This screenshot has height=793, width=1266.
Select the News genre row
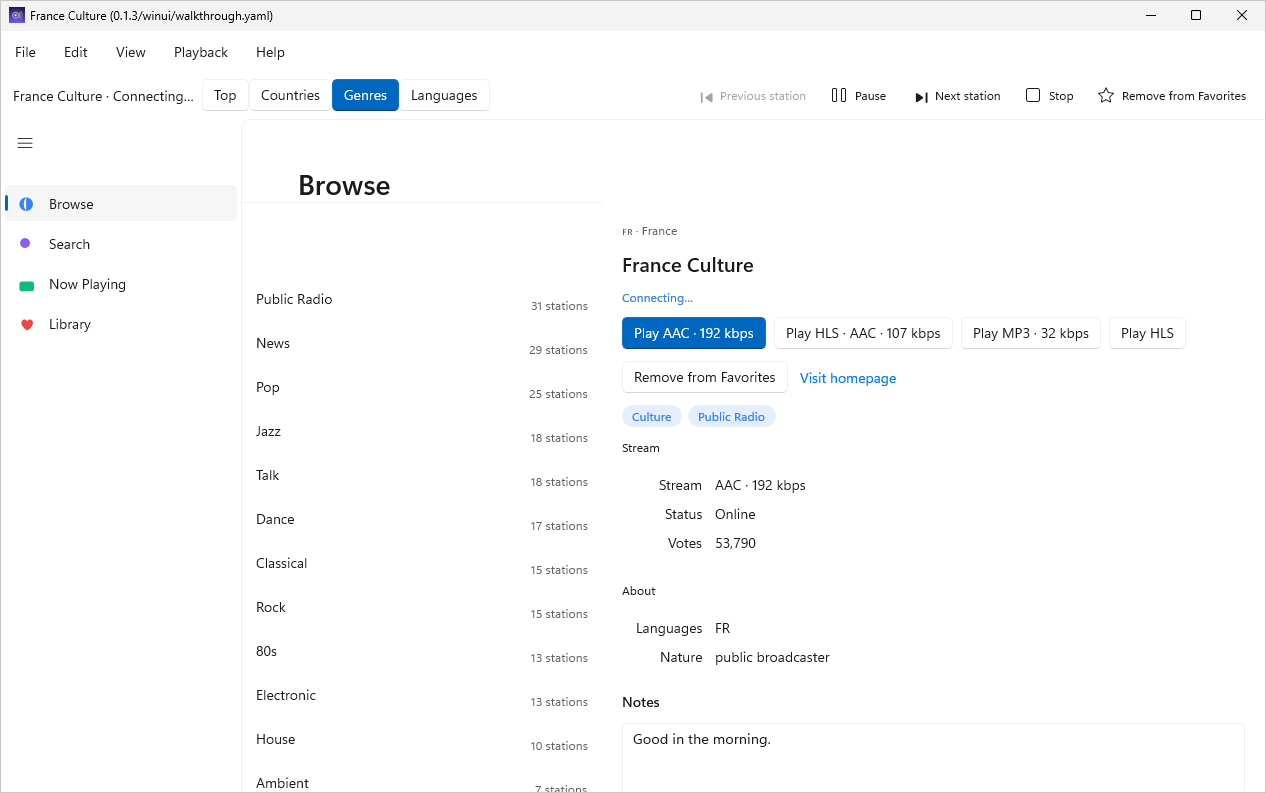(422, 343)
